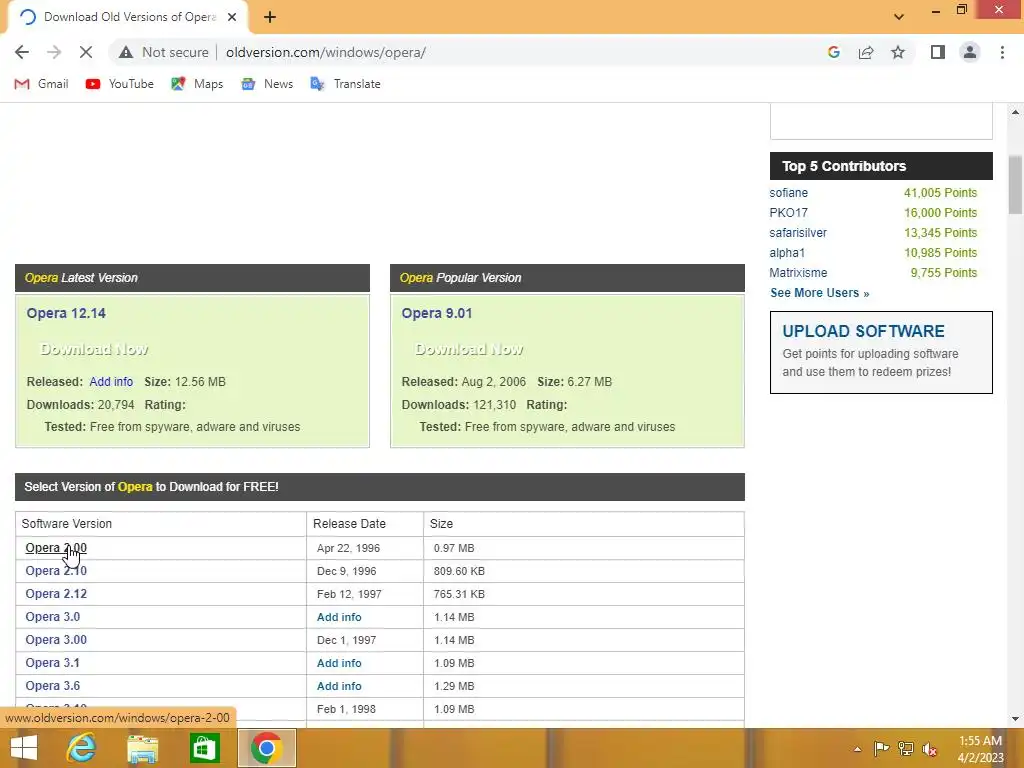Screen dimensions: 1024x768
Task: Launch Internet Explorer from taskbar
Action: (x=82, y=748)
